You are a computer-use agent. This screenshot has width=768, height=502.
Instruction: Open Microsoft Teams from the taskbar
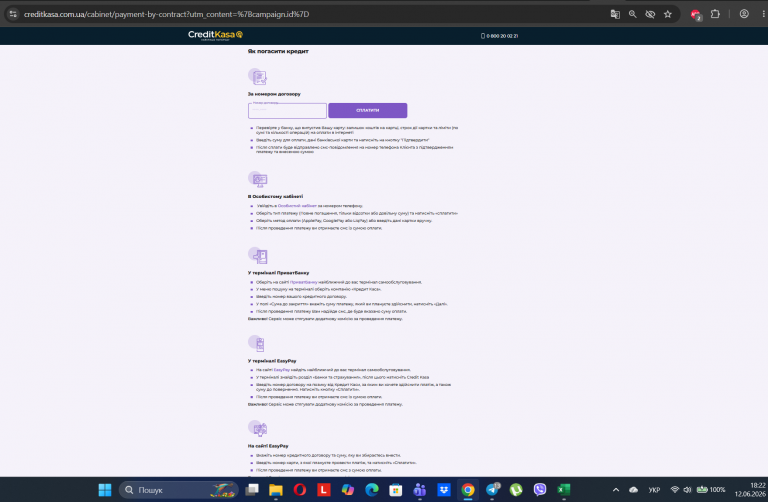420,490
